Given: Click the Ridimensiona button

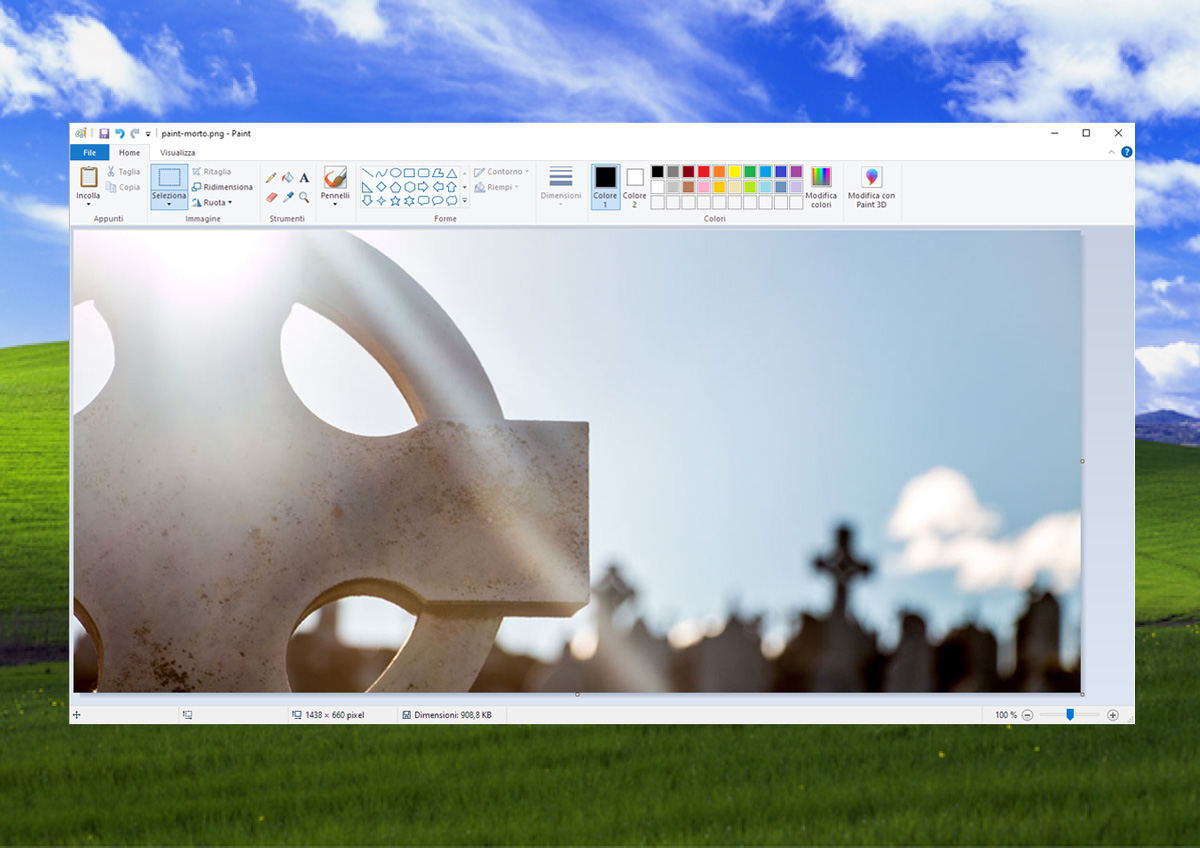Looking at the screenshot, I should pyautogui.click(x=222, y=187).
